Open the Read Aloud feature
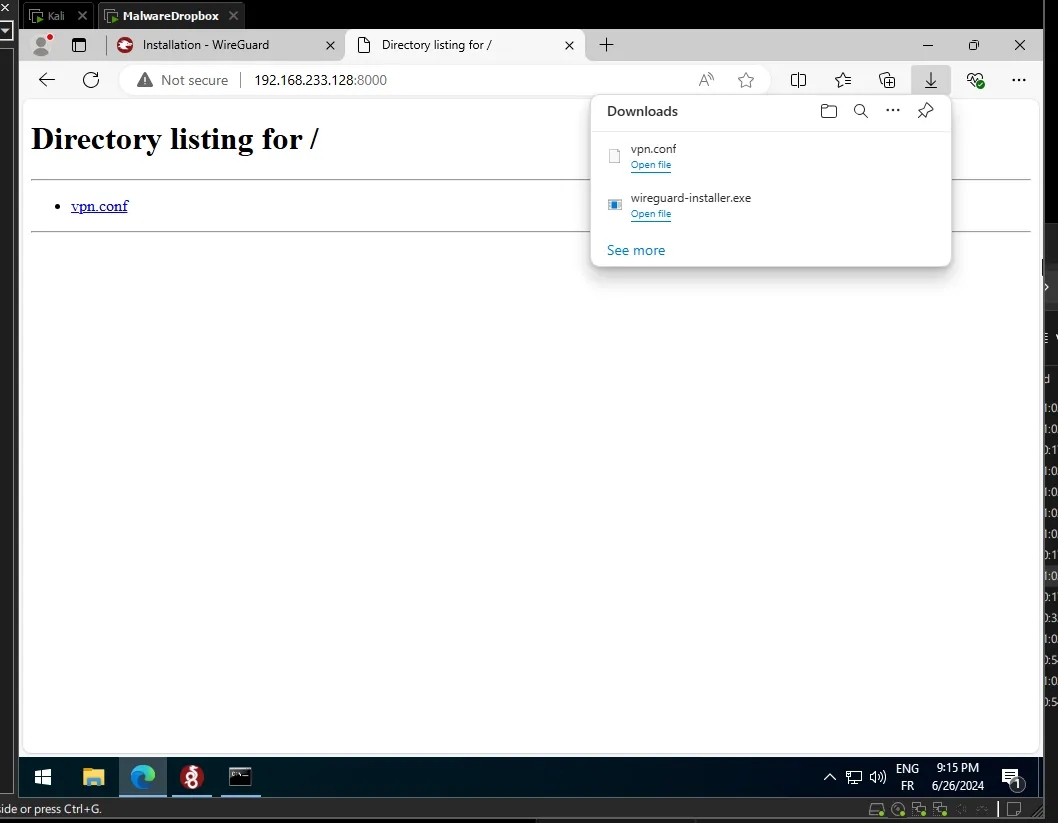The width and height of the screenshot is (1058, 823). pyautogui.click(x=706, y=80)
